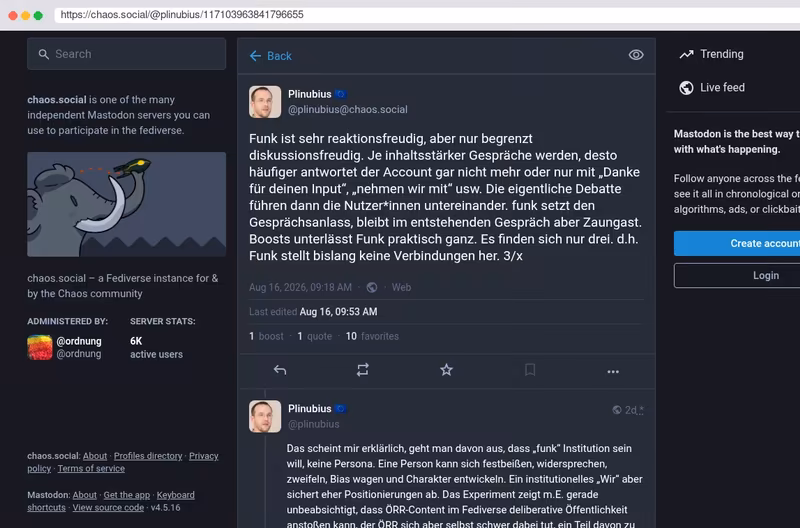Open the Mastodon About link
The width and height of the screenshot is (800, 528).
[84, 495]
